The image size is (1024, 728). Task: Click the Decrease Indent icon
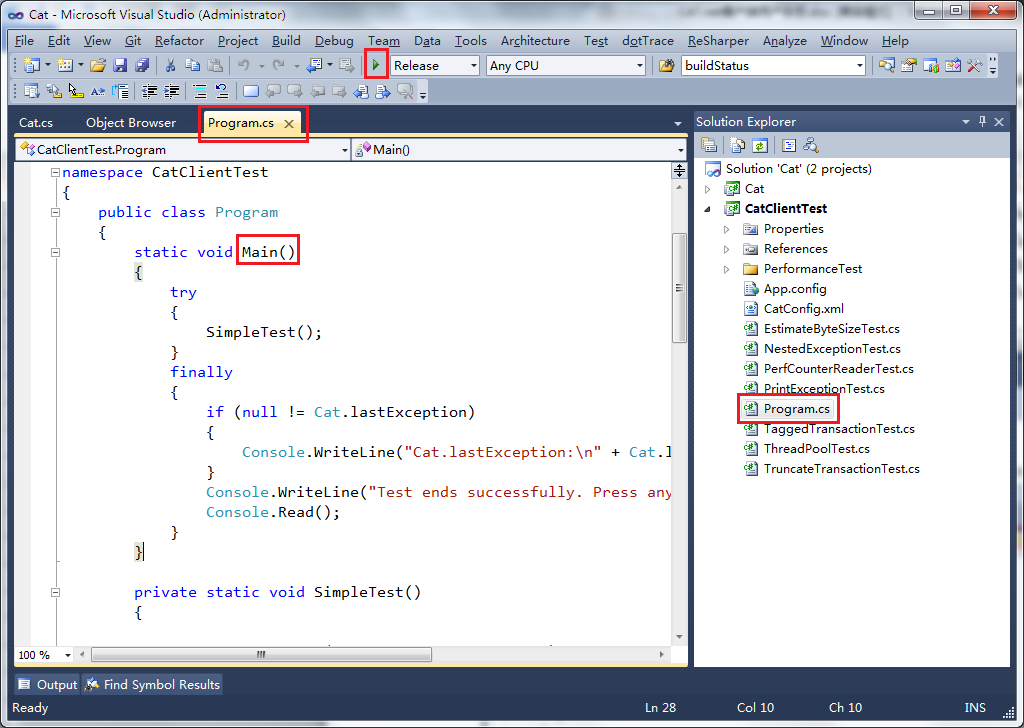[x=150, y=91]
